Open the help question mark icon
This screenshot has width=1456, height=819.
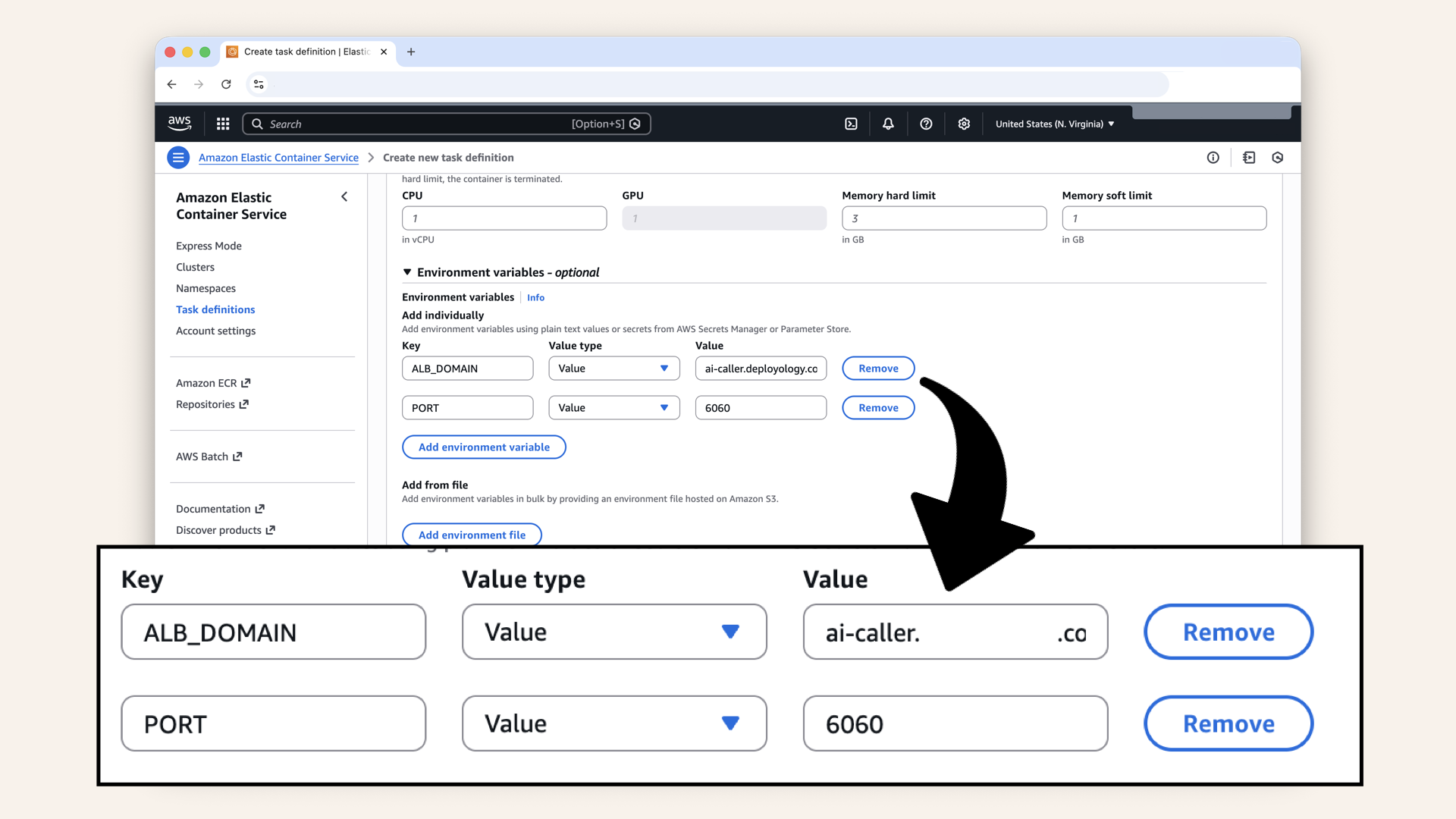click(x=926, y=124)
